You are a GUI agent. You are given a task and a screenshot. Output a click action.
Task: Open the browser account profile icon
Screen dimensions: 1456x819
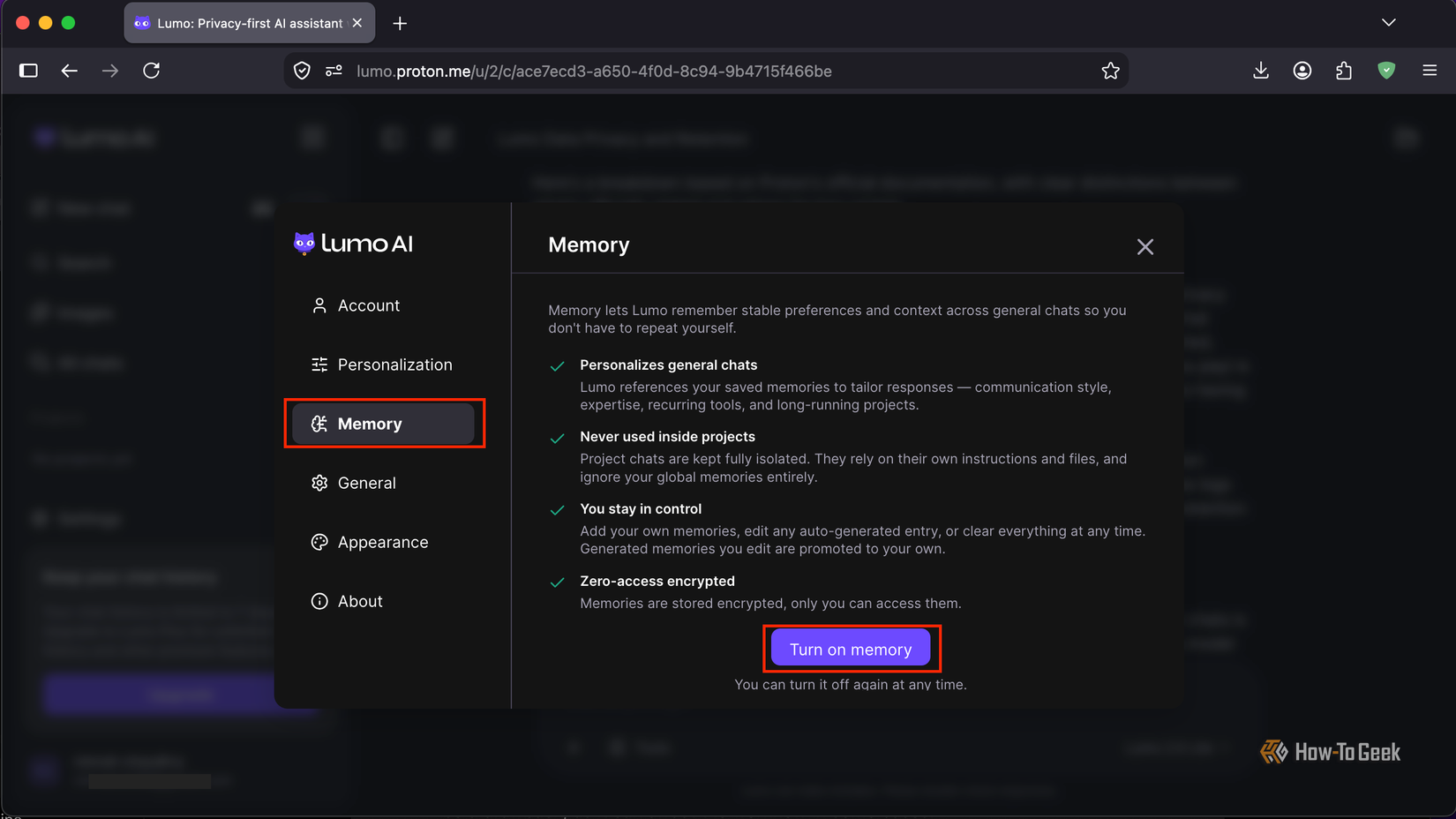(x=1302, y=71)
